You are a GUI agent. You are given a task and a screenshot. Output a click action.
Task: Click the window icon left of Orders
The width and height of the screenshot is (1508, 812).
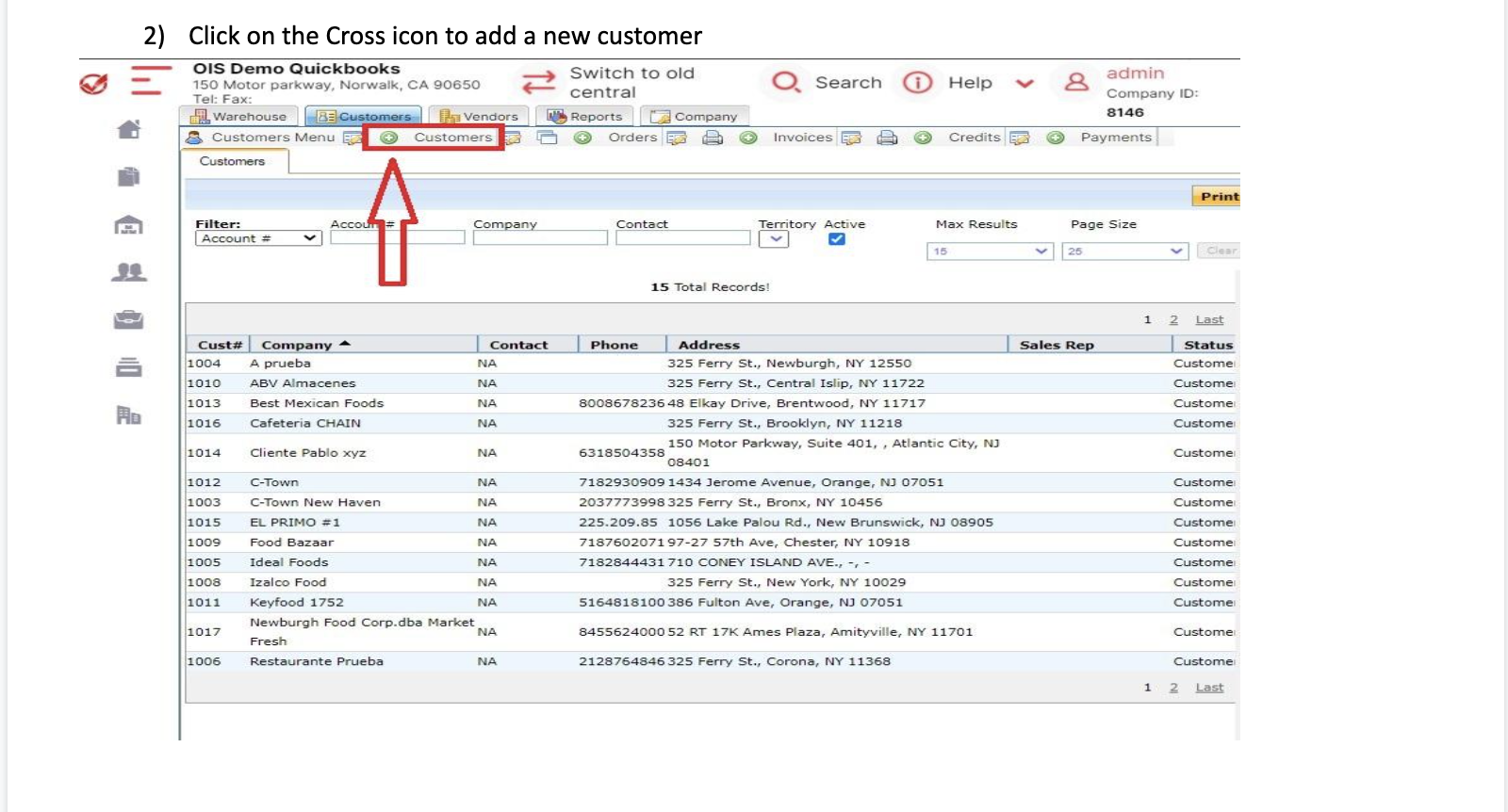point(548,138)
